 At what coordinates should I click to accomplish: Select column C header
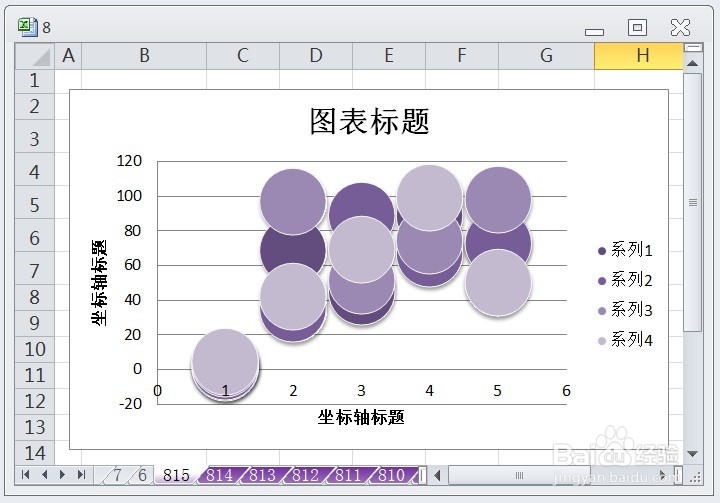point(243,56)
